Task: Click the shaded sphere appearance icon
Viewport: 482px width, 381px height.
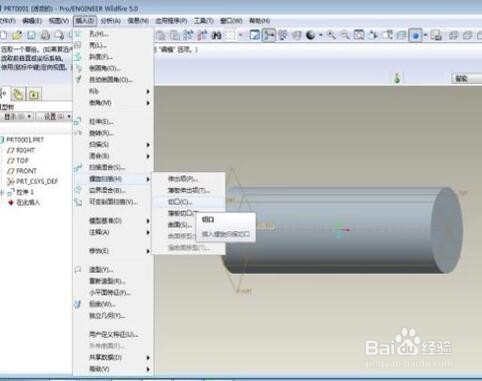Action: [x=311, y=35]
